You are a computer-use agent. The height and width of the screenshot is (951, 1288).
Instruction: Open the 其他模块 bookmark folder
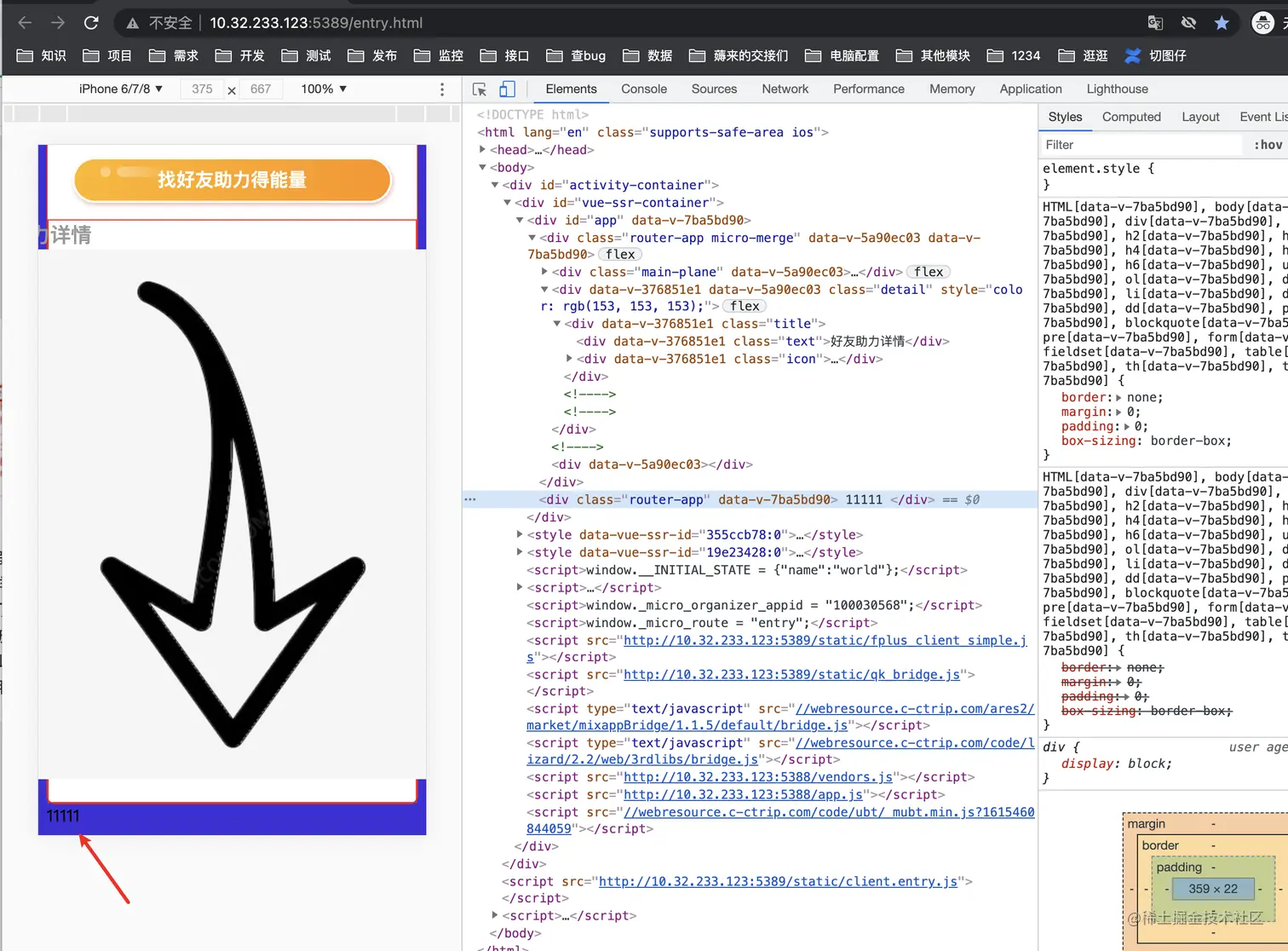pos(934,55)
